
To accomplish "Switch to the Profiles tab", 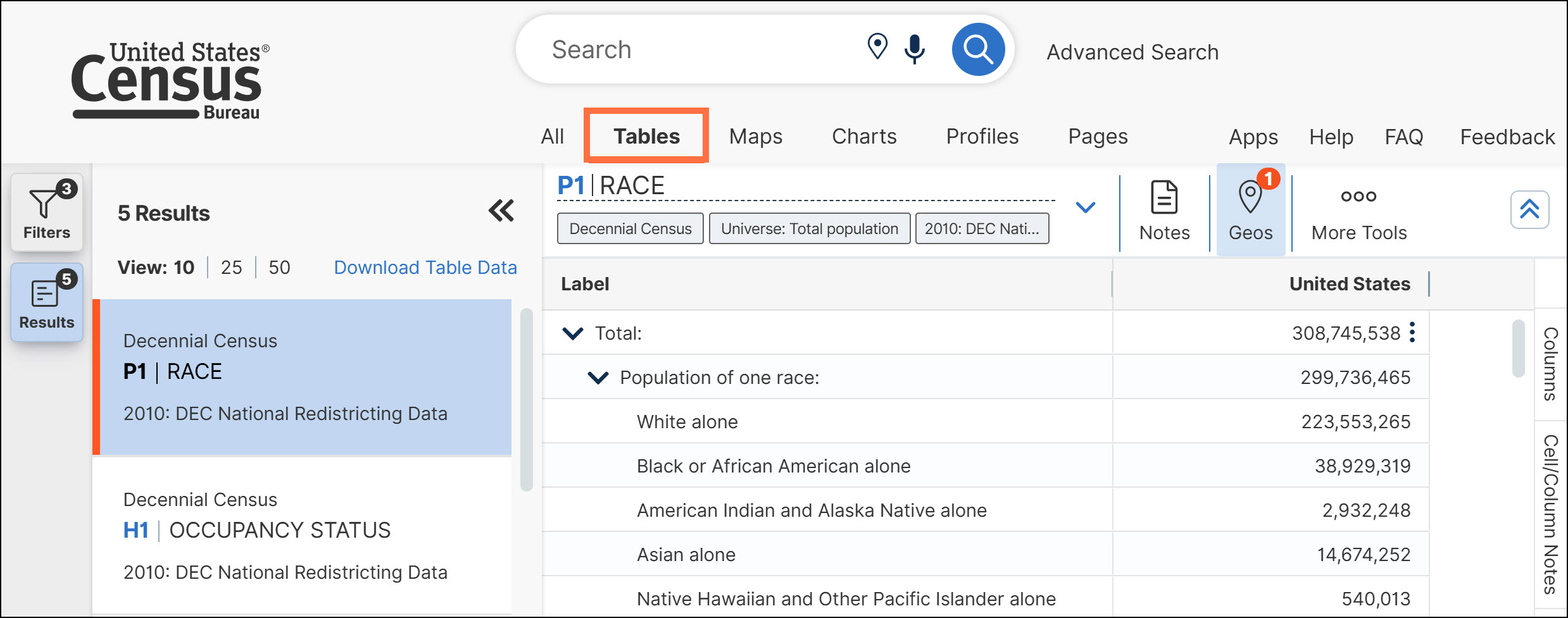I will click(982, 137).
